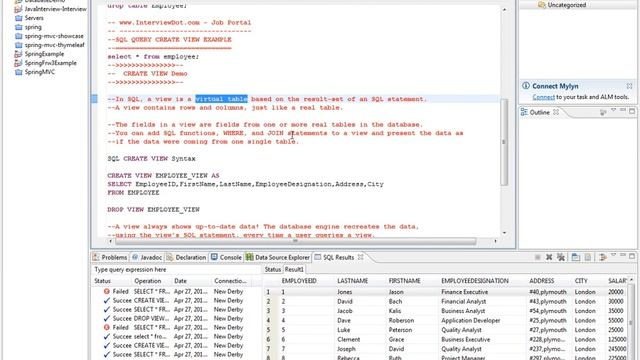This screenshot has width=640, height=360.
Task: Select the Result1 sub-tab
Action: [x=294, y=269]
